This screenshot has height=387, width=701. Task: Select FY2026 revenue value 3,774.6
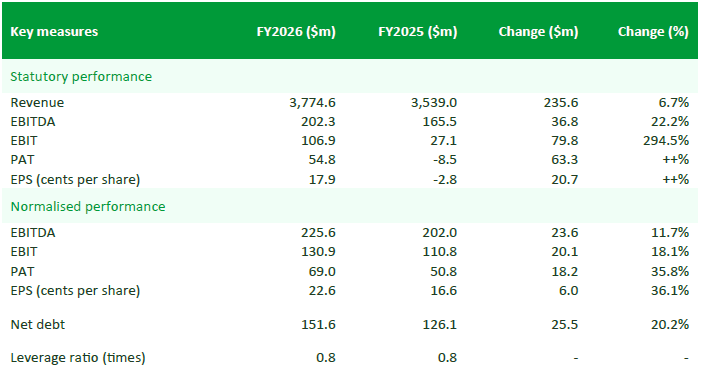pyautogui.click(x=312, y=102)
